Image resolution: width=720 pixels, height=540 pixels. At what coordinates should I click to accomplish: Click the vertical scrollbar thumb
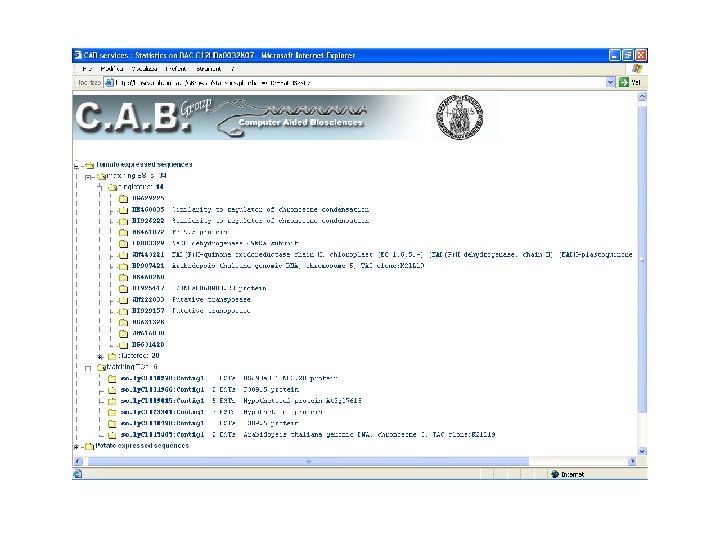(642, 260)
